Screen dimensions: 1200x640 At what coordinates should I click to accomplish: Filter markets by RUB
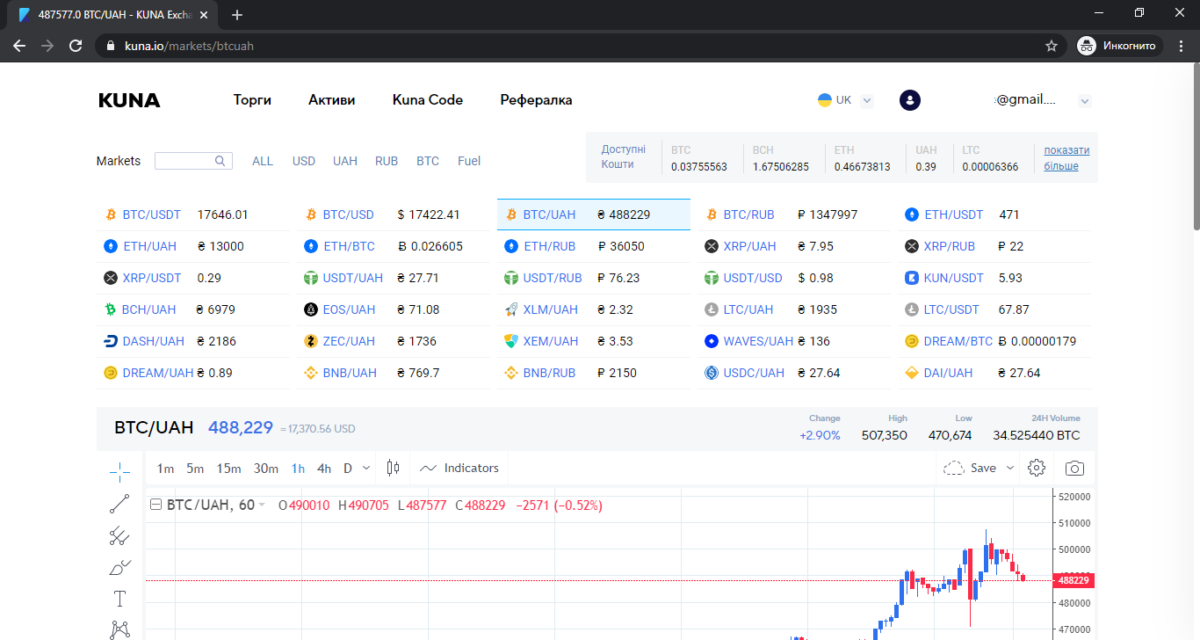click(x=386, y=161)
